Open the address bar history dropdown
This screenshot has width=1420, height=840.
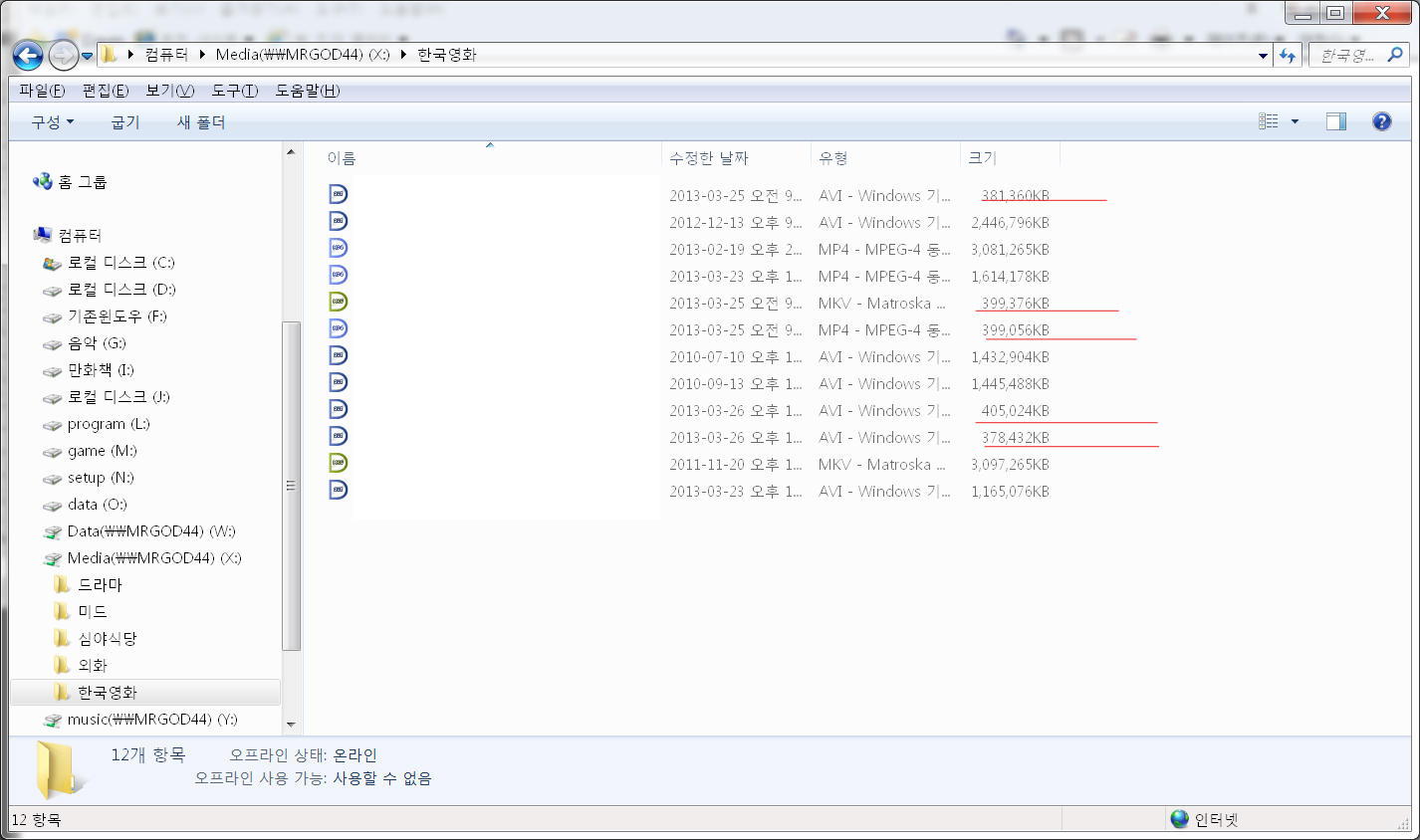pyautogui.click(x=1263, y=56)
